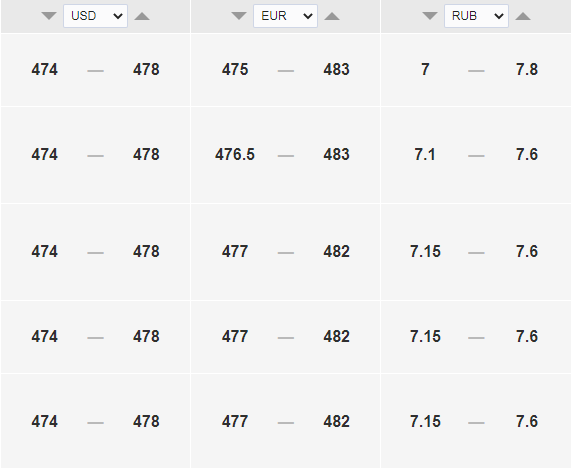
Task: Click the RUB buy rate 7.1
Action: (x=425, y=154)
